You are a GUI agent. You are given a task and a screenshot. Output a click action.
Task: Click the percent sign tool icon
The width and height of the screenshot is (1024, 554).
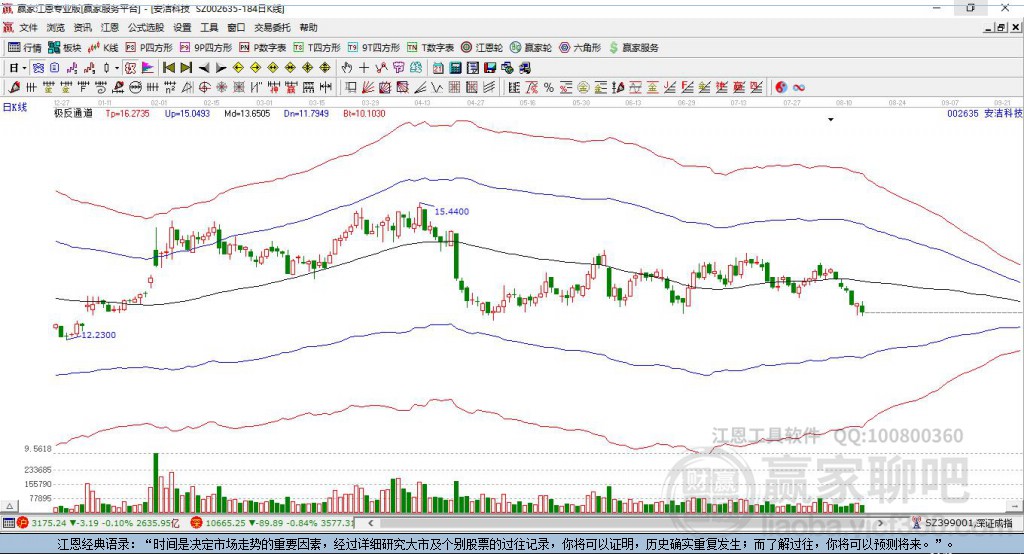pyautogui.click(x=549, y=88)
